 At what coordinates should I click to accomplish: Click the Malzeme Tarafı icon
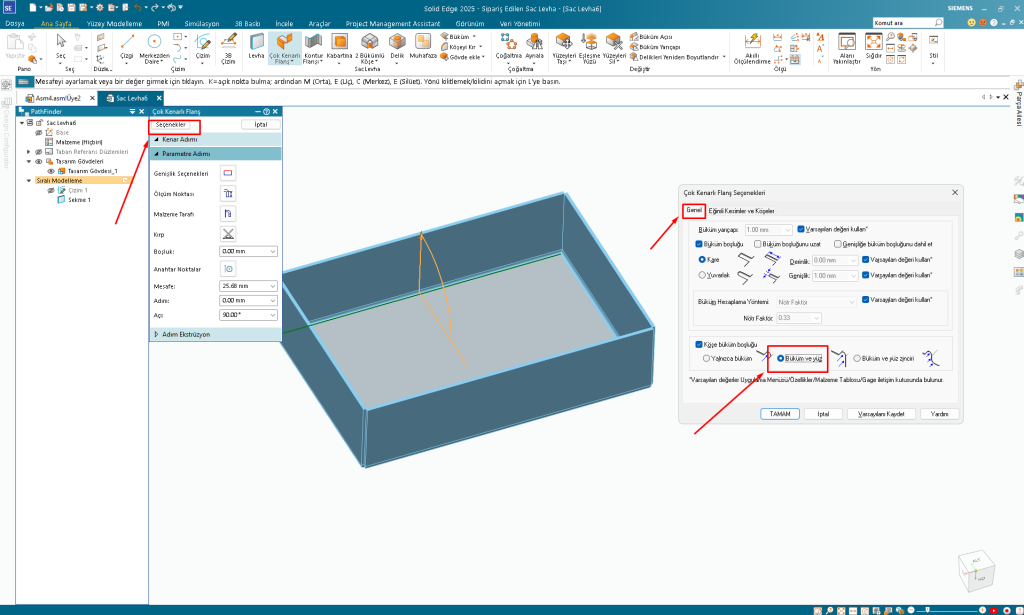tap(228, 213)
